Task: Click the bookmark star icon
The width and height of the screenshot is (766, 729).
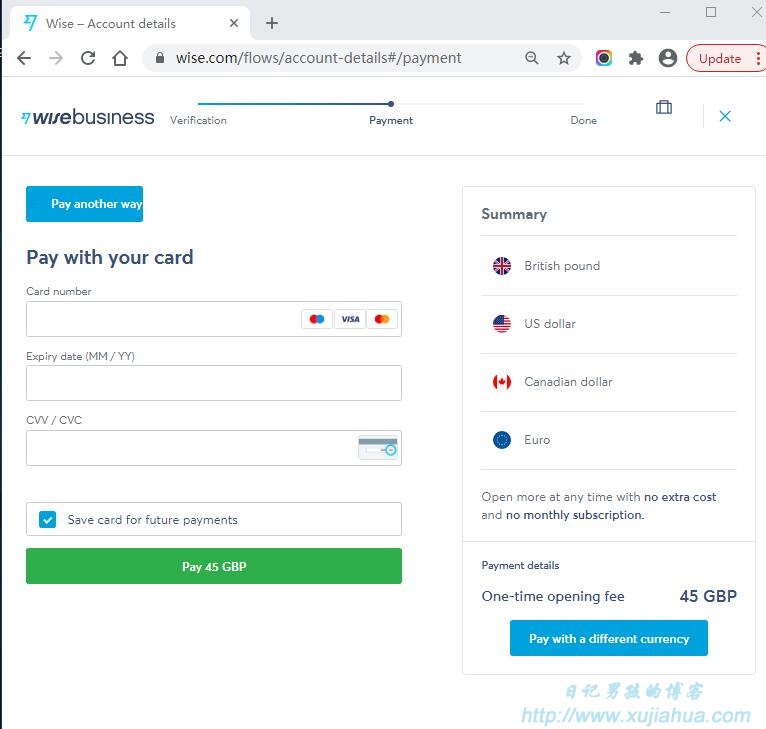Action: pos(564,58)
